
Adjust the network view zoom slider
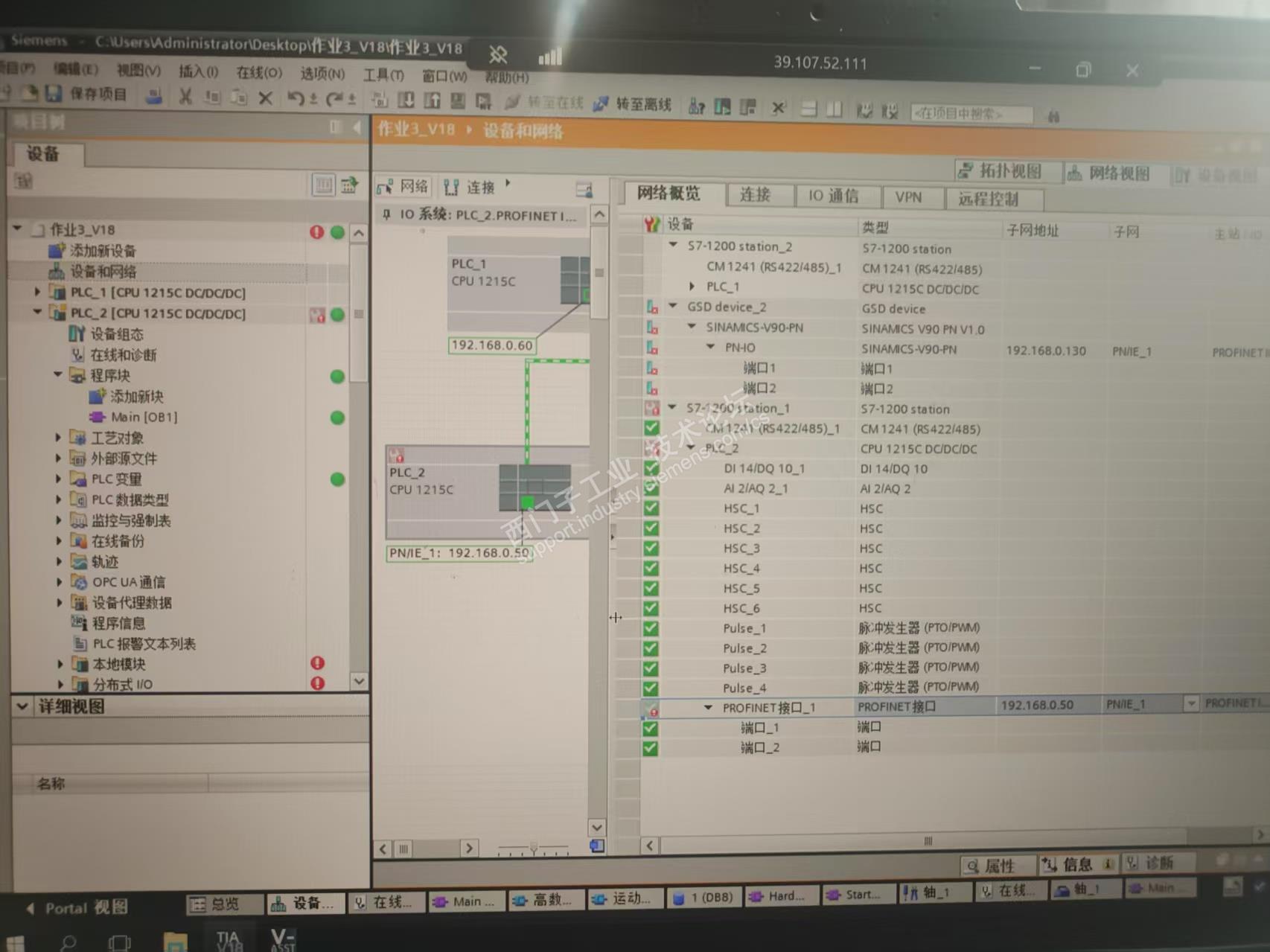click(x=533, y=847)
